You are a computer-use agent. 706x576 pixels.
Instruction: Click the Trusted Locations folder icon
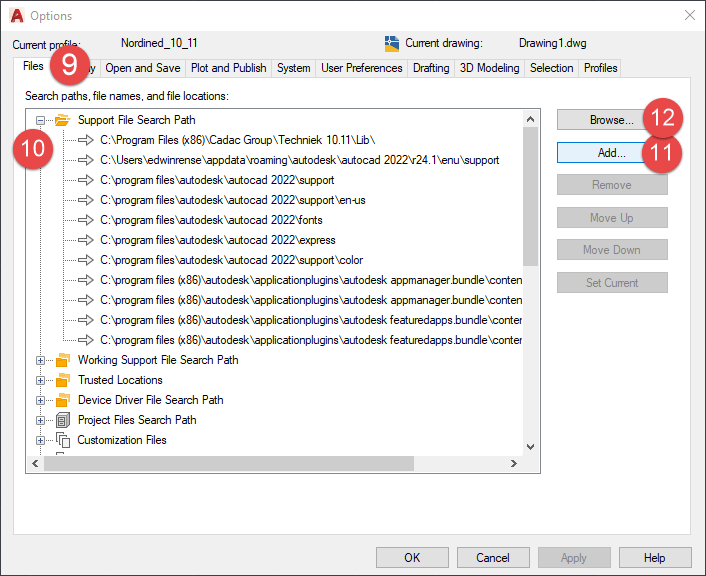click(x=63, y=380)
